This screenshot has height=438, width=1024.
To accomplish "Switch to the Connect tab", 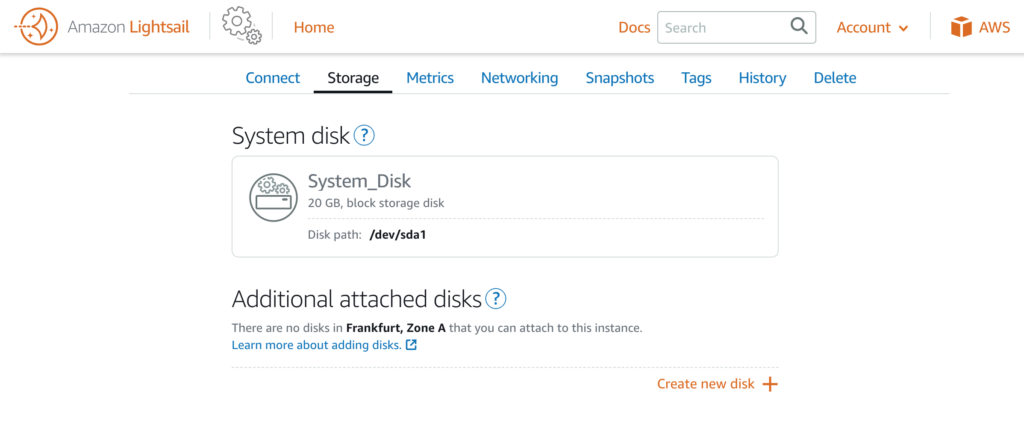I will [272, 78].
